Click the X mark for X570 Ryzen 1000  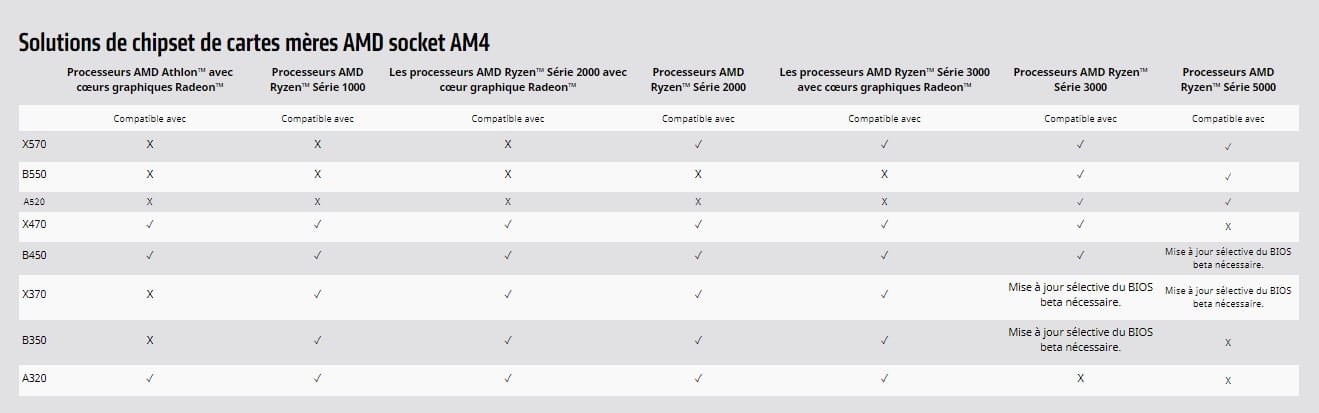pyautogui.click(x=317, y=144)
